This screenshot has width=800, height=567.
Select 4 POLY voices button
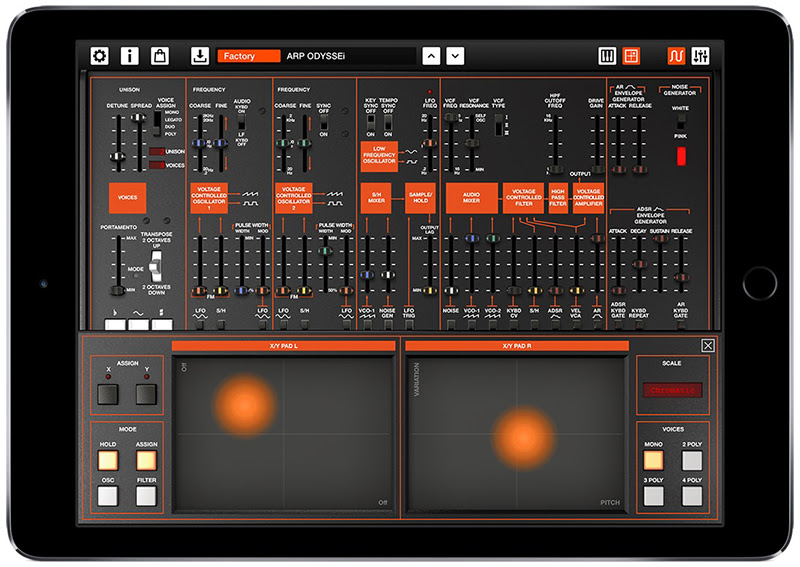(x=692, y=496)
